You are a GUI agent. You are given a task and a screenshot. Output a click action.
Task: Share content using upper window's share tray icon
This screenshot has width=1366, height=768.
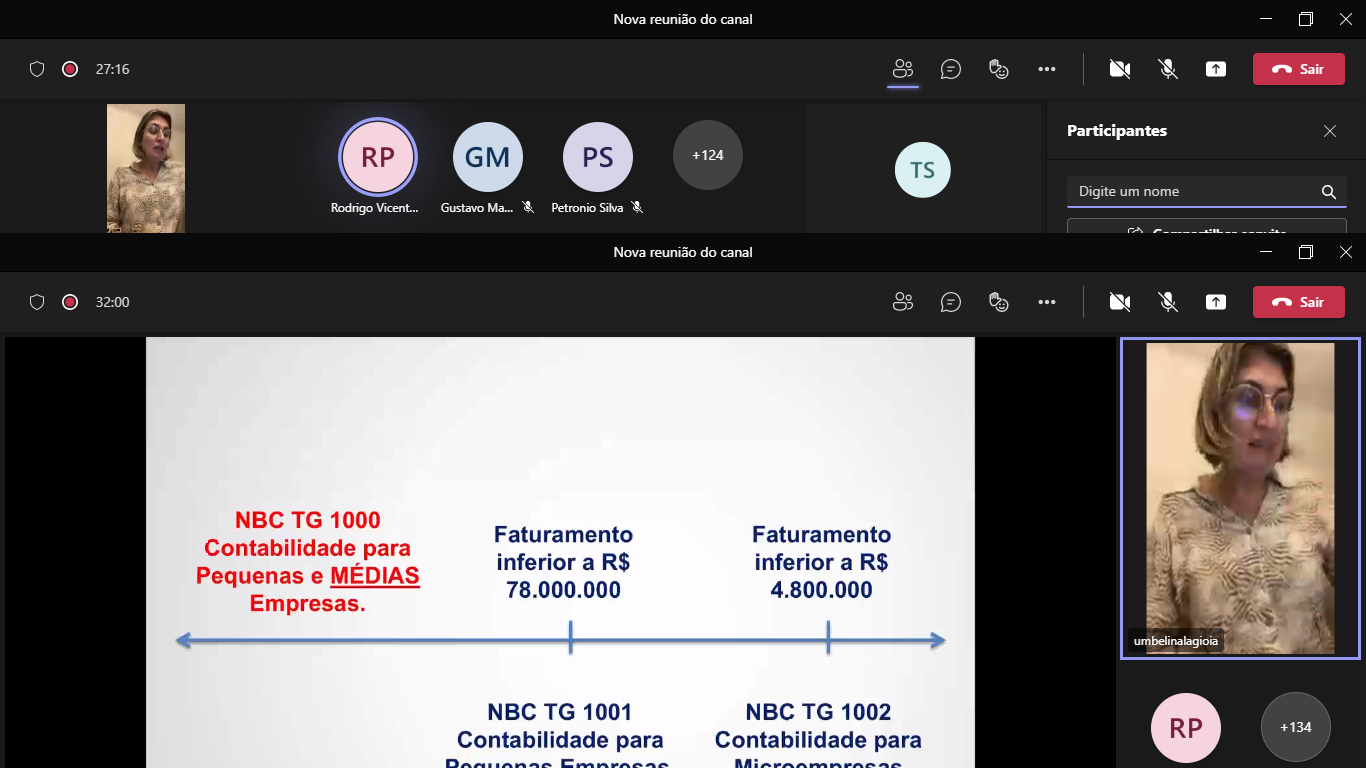coord(1216,69)
